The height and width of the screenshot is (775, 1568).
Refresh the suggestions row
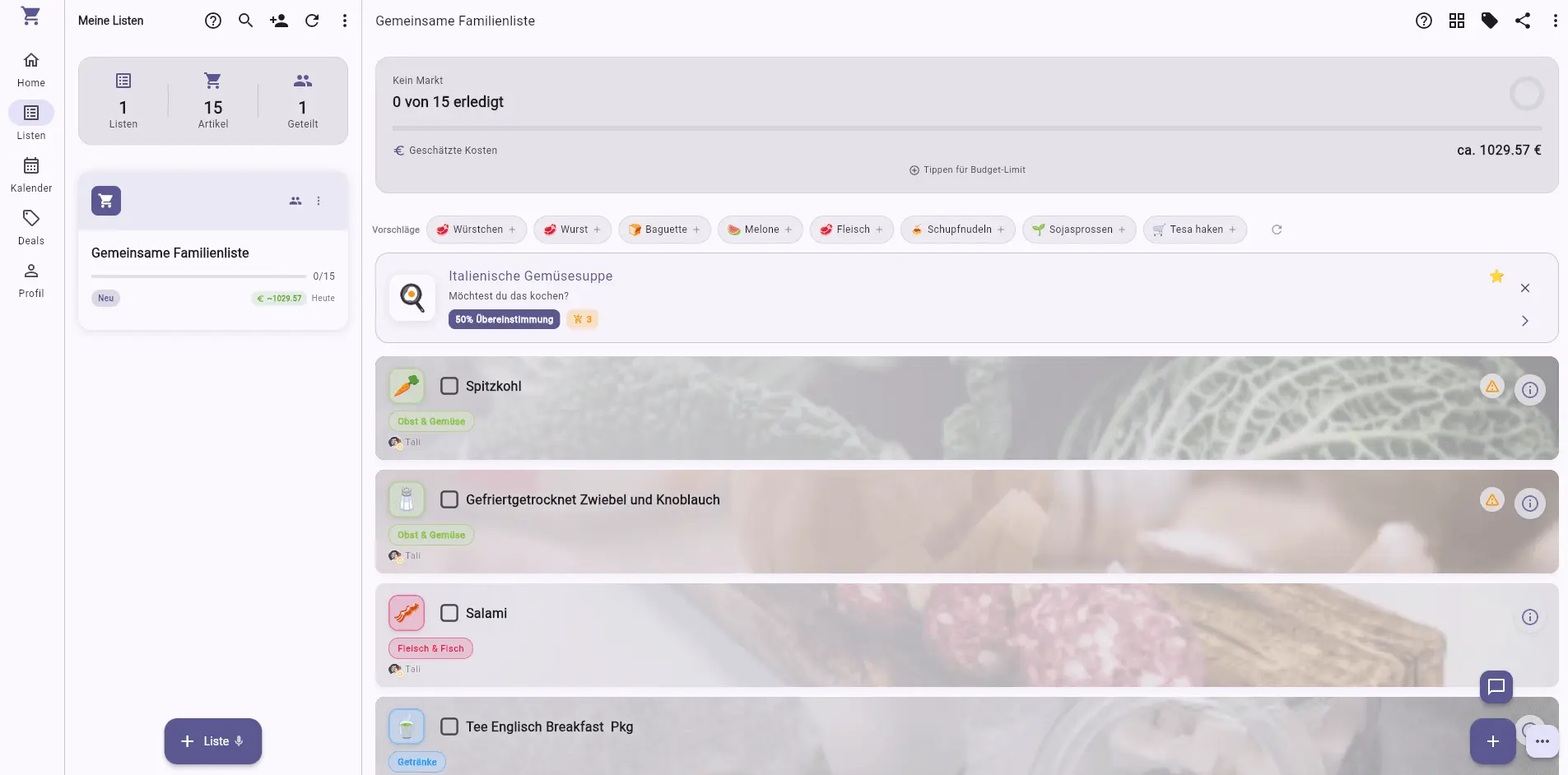coord(1277,230)
